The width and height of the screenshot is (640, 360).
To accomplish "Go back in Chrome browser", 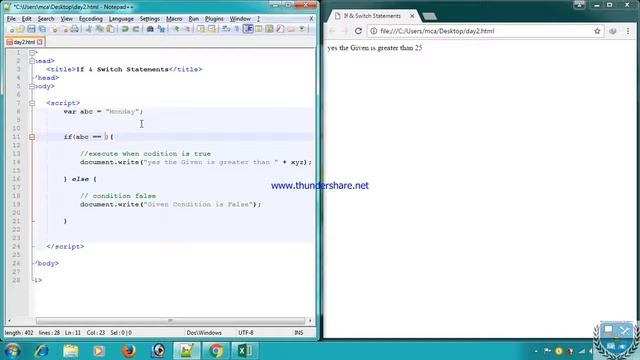I will point(332,31).
